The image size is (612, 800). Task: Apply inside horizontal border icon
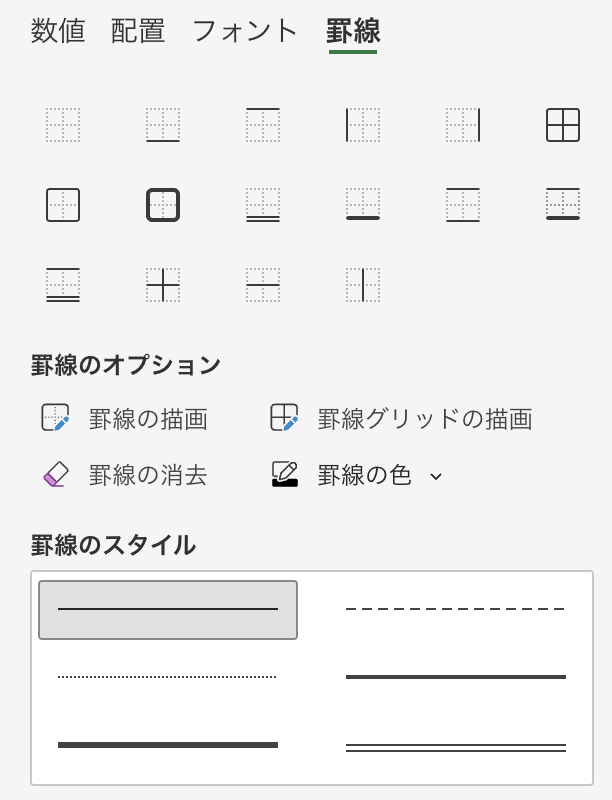263,285
